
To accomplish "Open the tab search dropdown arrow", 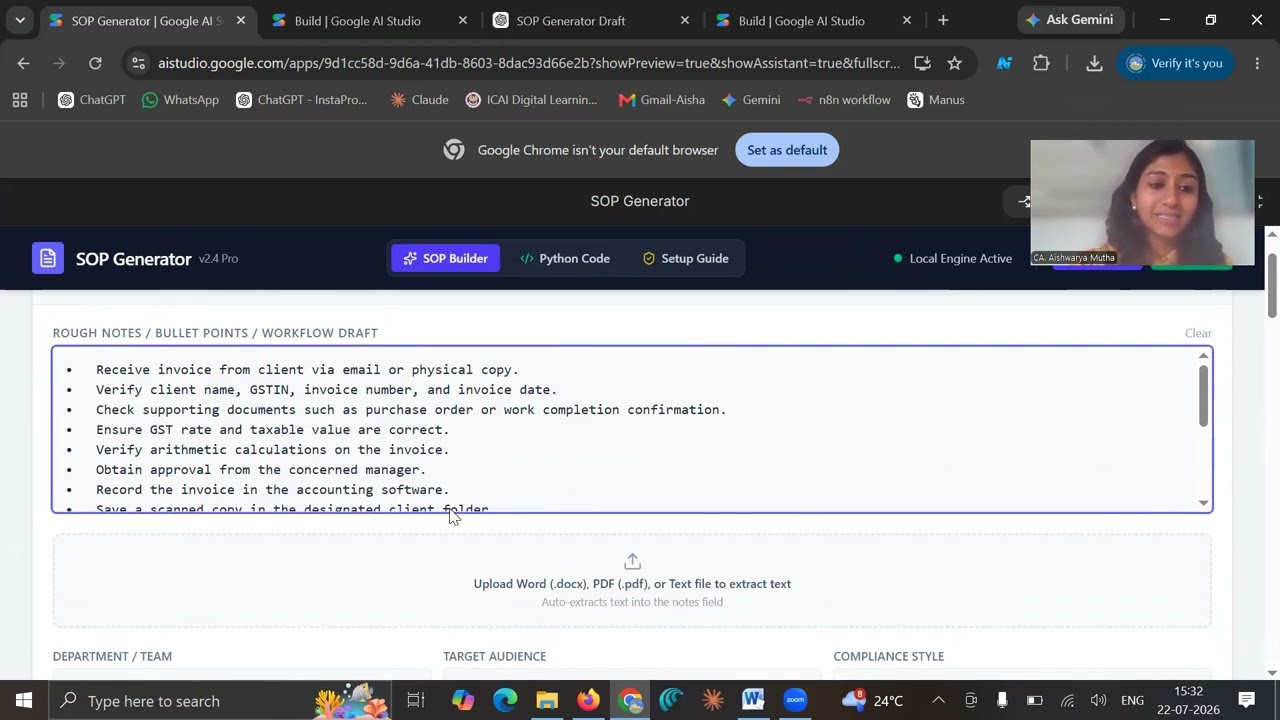I will tap(20, 20).
